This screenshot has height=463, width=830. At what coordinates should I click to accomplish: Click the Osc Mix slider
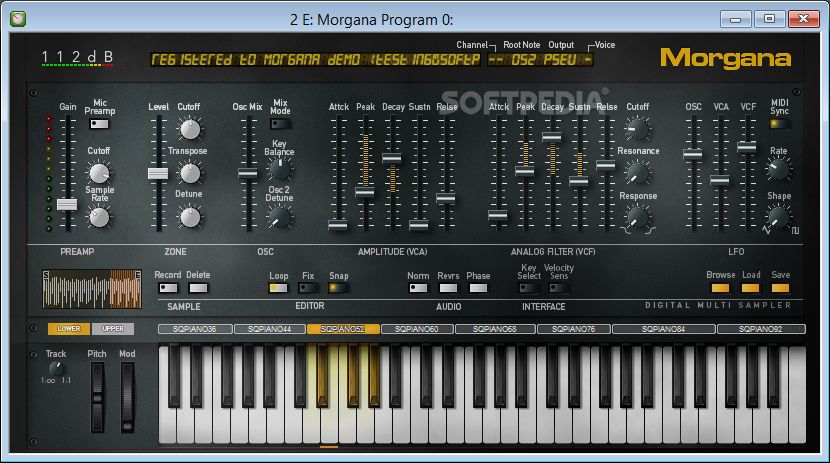tap(248, 173)
